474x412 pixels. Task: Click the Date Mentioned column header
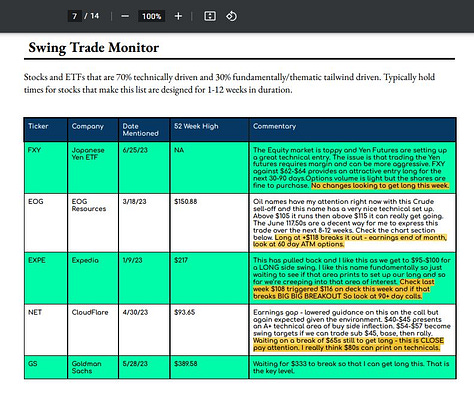[x=144, y=129]
